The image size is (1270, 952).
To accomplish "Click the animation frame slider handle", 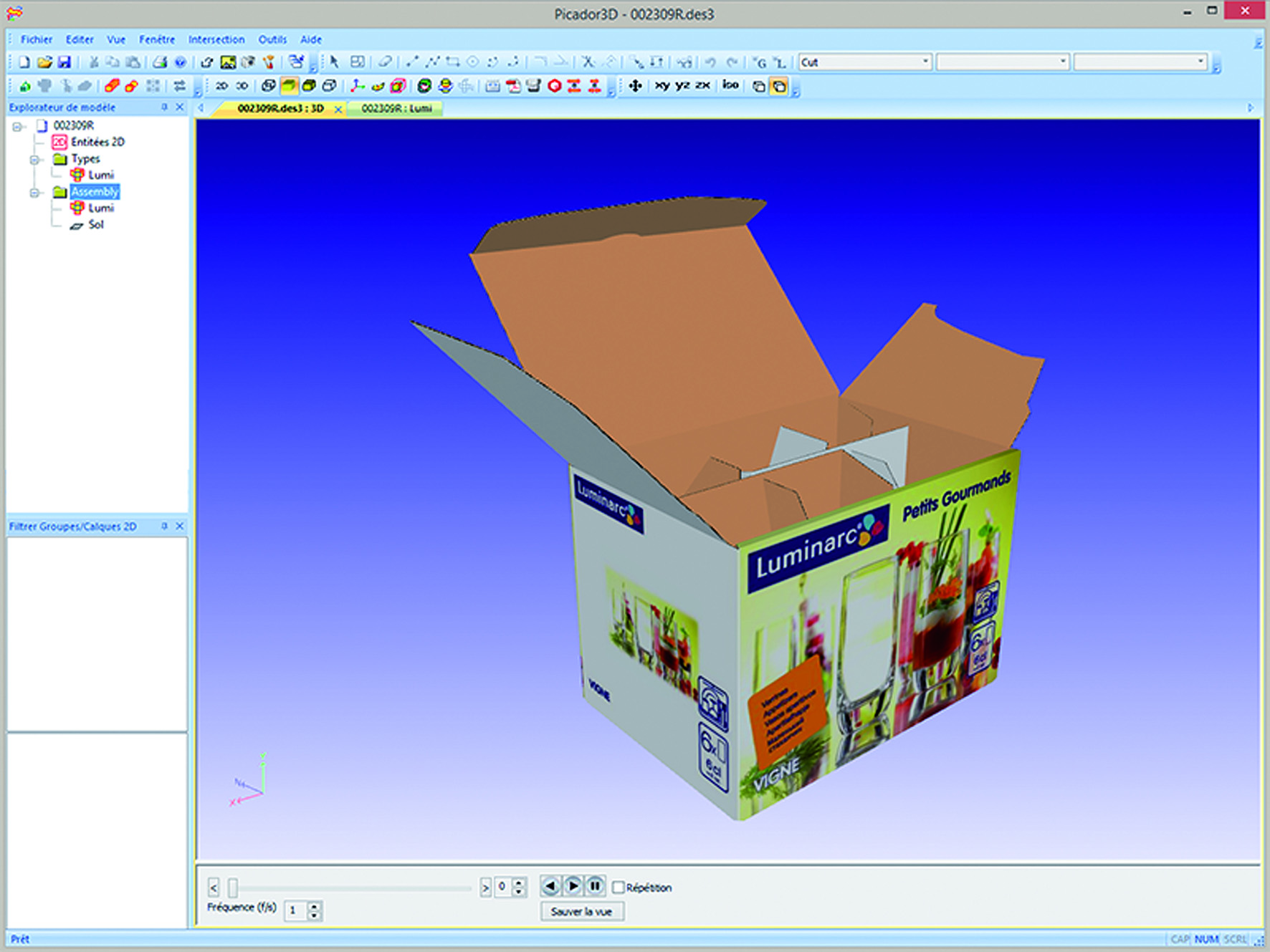I will click(x=233, y=888).
